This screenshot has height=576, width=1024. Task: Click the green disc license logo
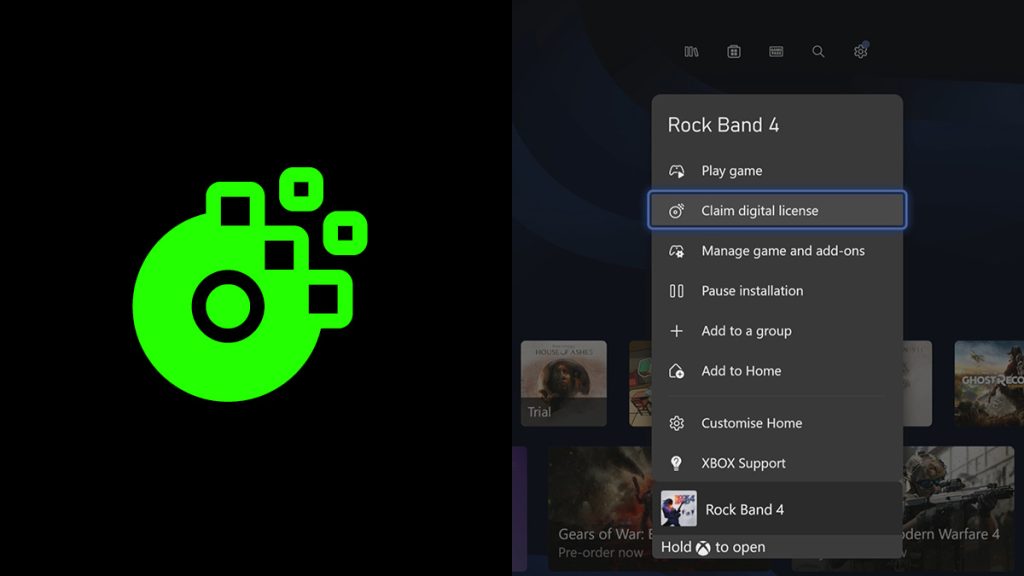pyautogui.click(x=249, y=284)
